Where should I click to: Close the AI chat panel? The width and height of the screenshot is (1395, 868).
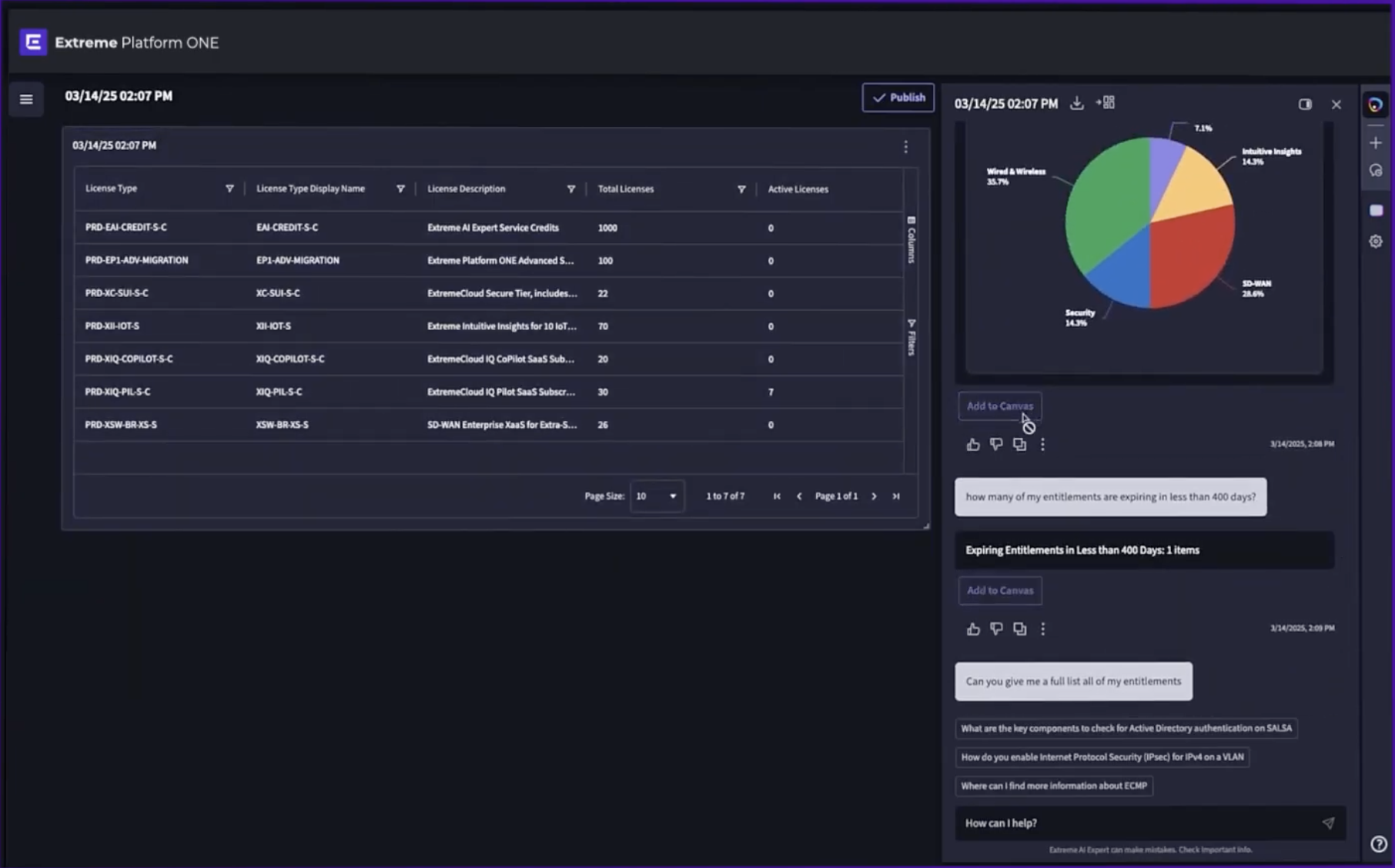pyautogui.click(x=1336, y=104)
